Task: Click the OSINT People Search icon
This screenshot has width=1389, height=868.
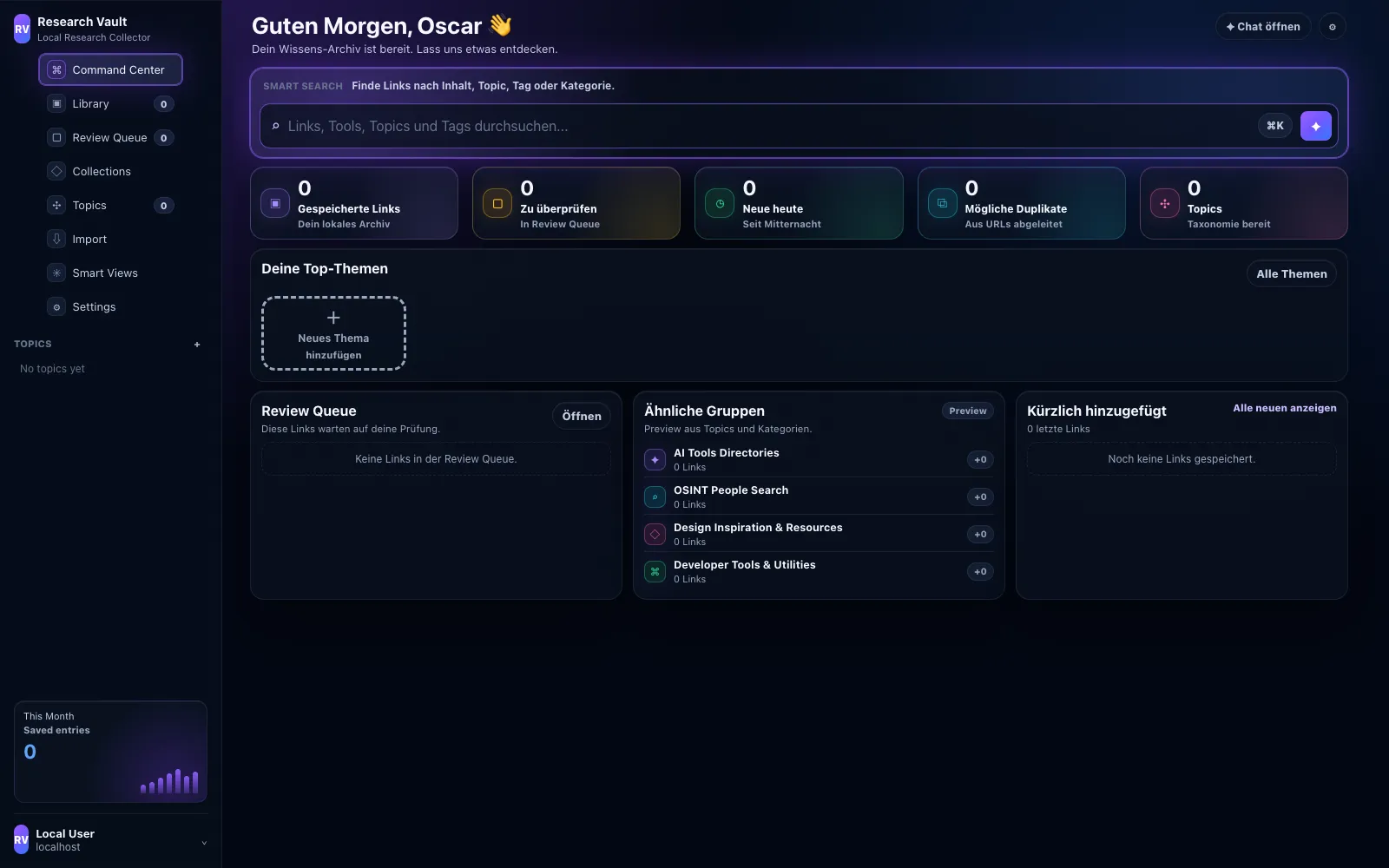Action: point(655,496)
